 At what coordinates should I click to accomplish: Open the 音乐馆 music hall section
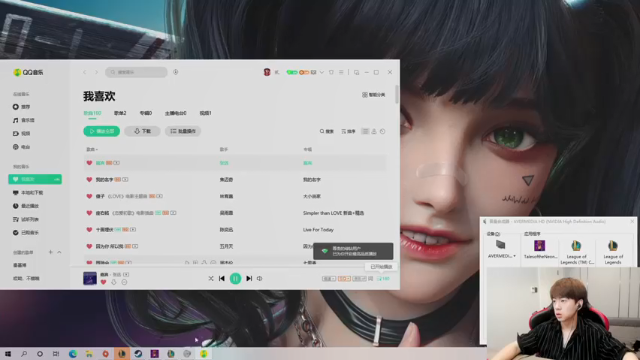24,120
